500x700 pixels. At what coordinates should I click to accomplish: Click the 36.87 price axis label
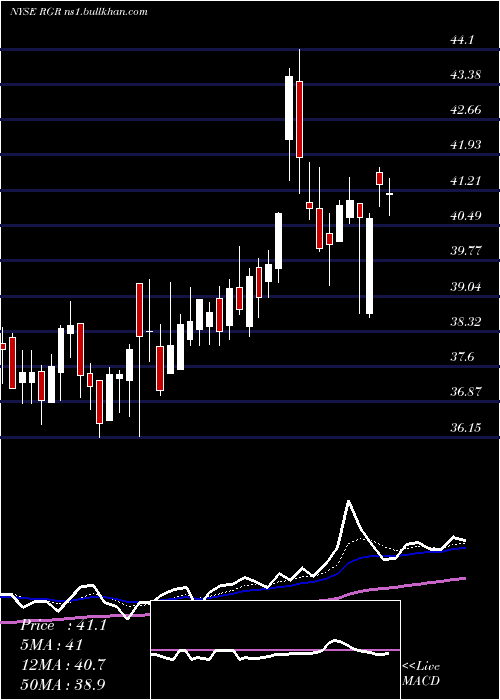point(466,392)
